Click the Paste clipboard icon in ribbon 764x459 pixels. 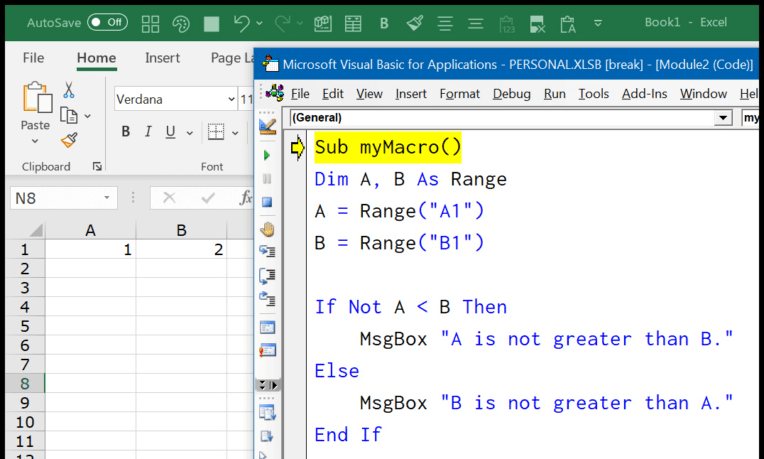click(37, 97)
